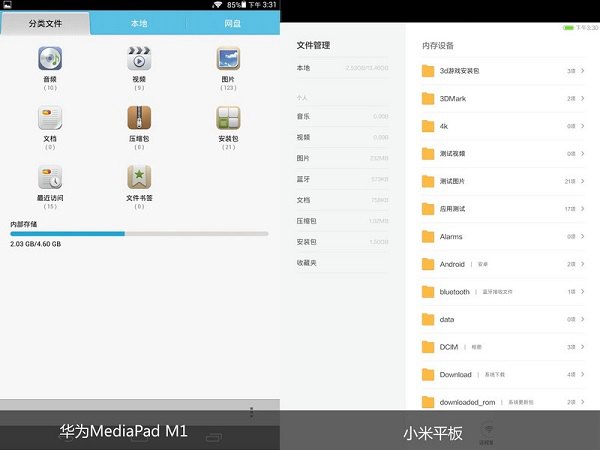The height and width of the screenshot is (450, 600).
Task: Select 压缩包 in the Xiaomi sidebar
Action: click(342, 221)
